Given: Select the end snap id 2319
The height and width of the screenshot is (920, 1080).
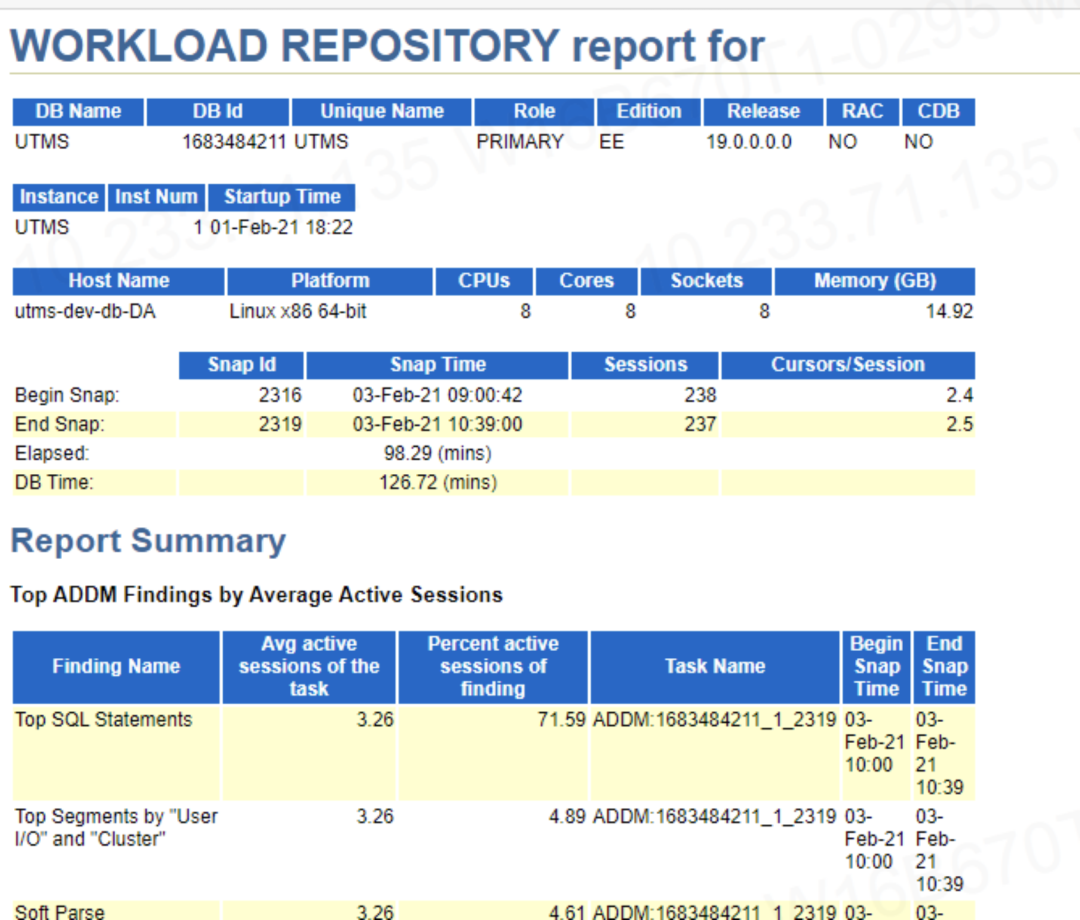Looking at the screenshot, I should [280, 424].
